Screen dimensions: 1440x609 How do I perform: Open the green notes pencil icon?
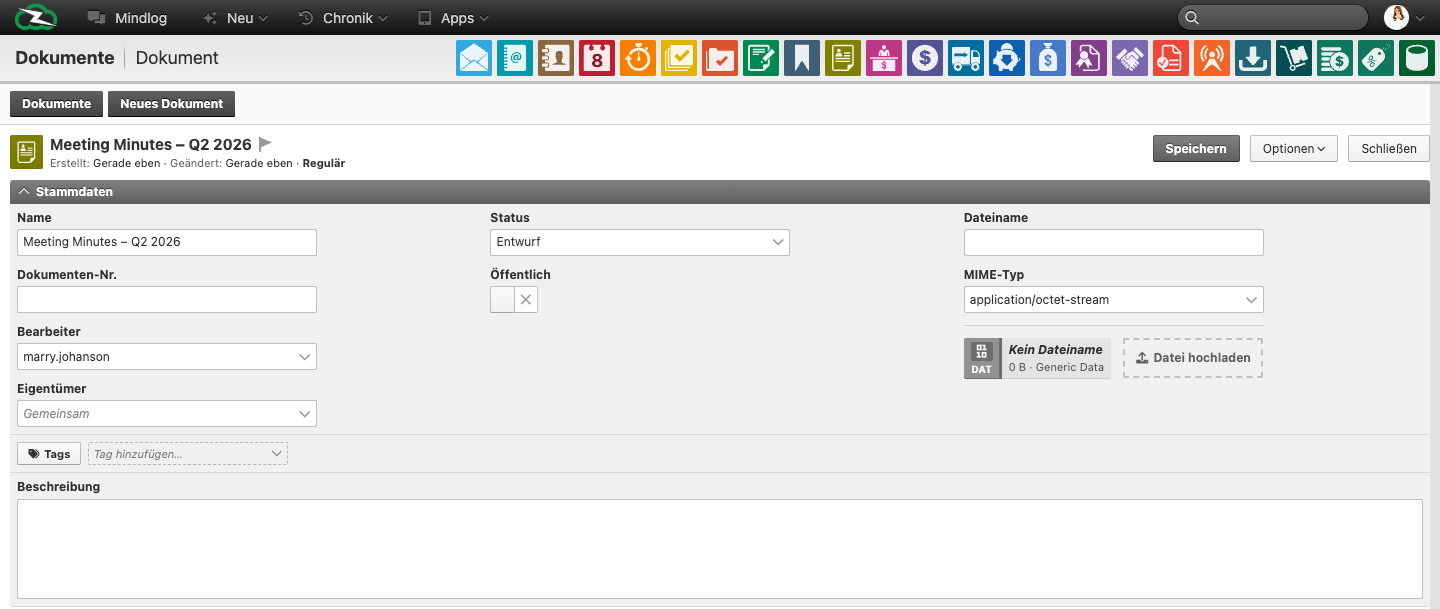pos(761,58)
